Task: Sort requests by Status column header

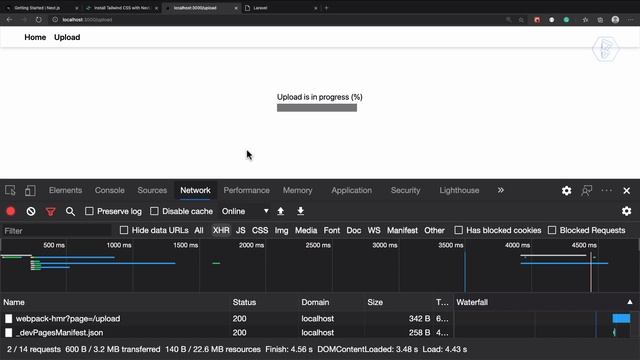Action: coord(244,302)
